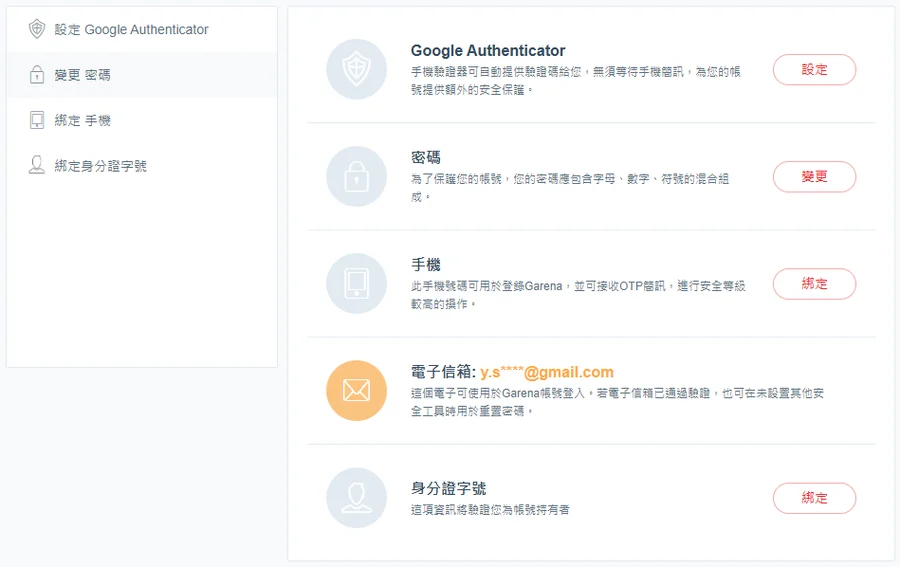
Task: Click the y.s****@gmail.com email address
Action: pos(546,372)
